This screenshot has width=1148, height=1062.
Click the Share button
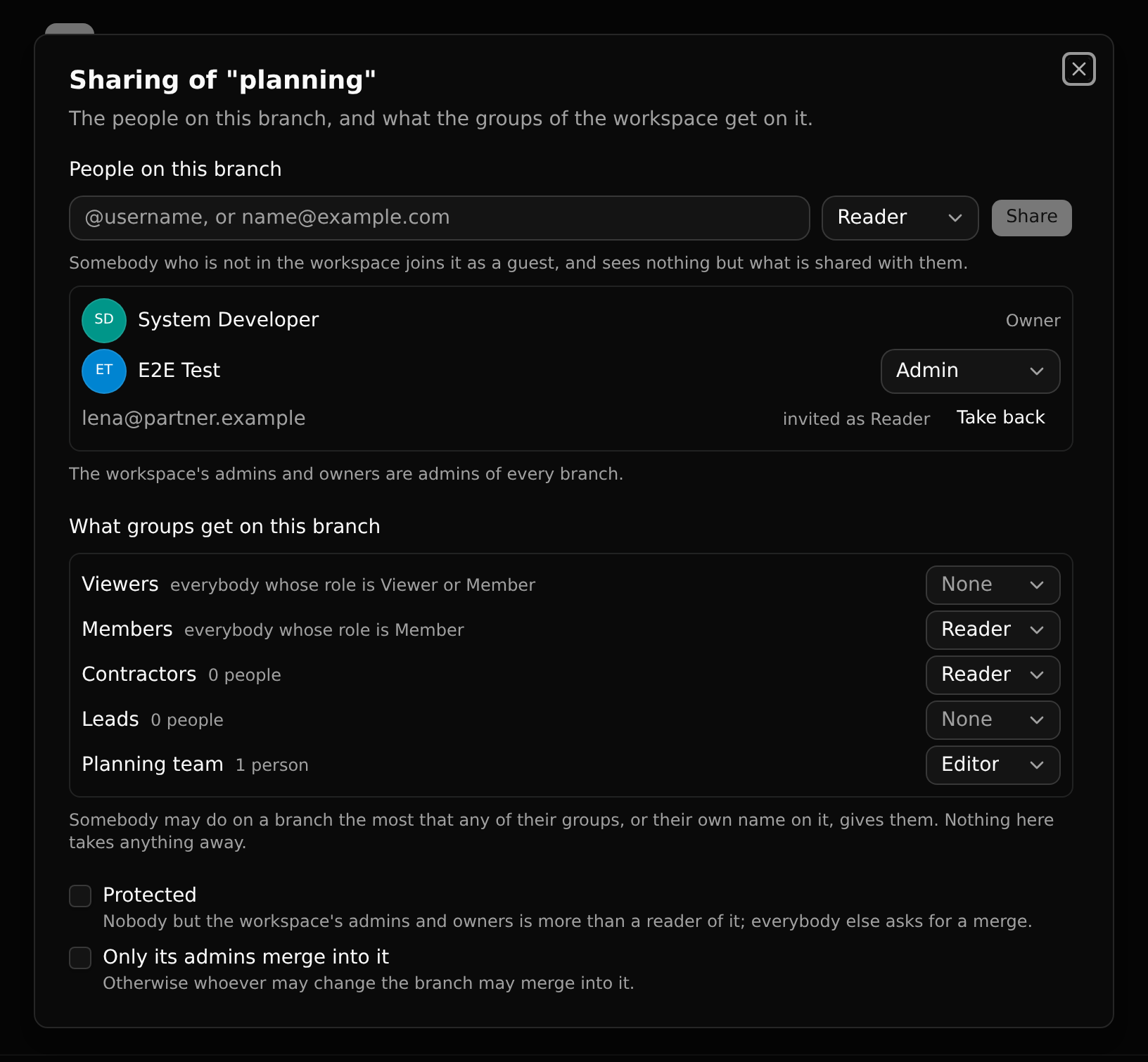coord(1031,217)
